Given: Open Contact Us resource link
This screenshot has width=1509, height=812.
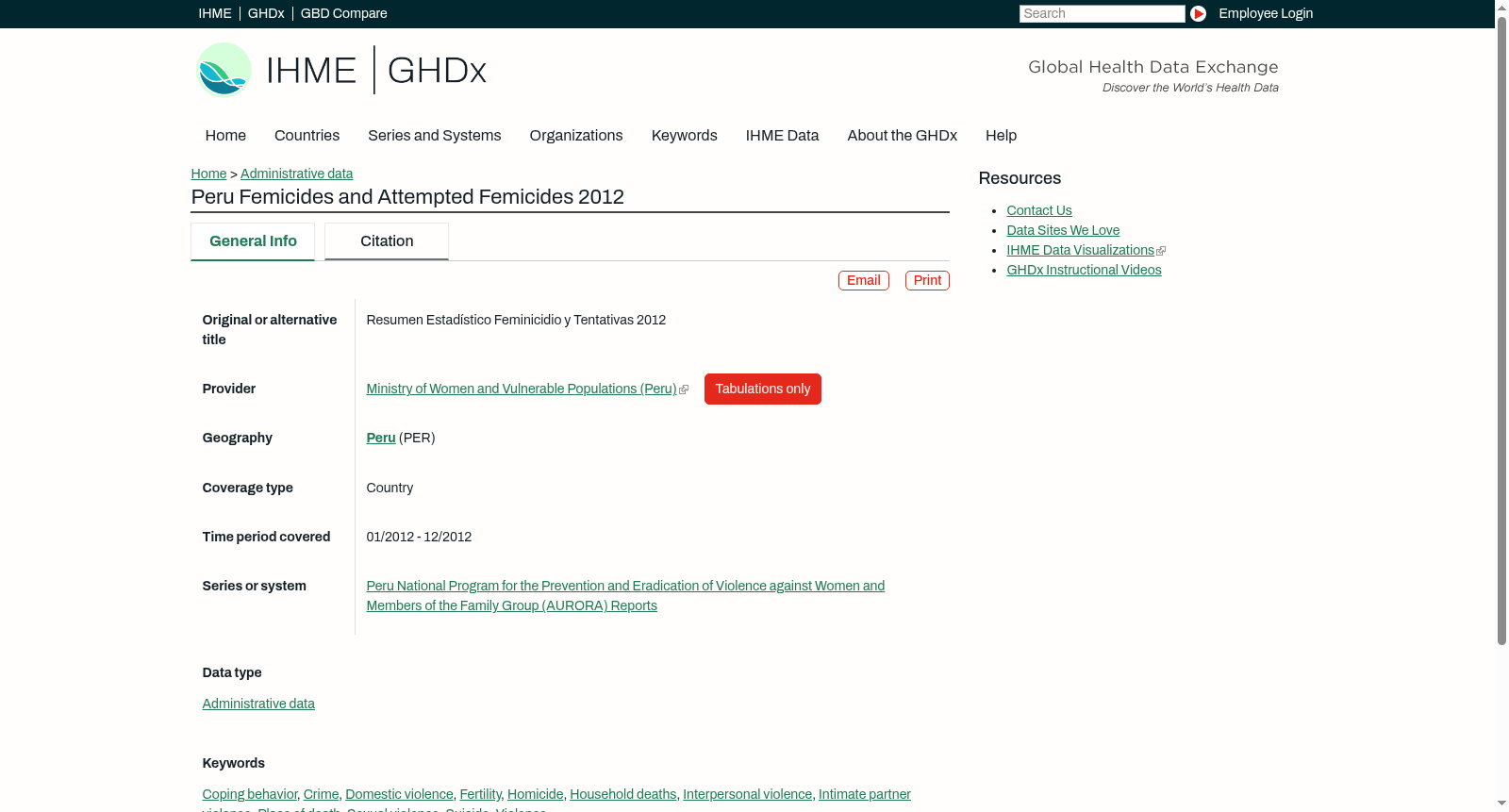Looking at the screenshot, I should coord(1038,210).
